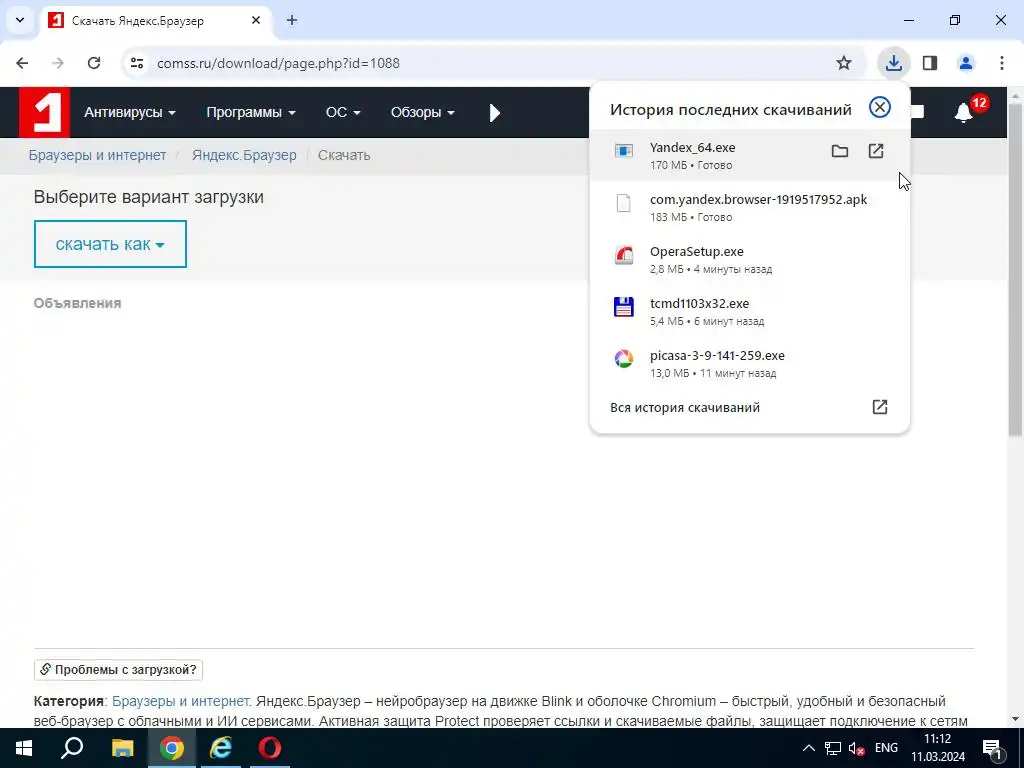This screenshot has width=1024, height=768.
Task: Open Вся история скачиваний
Action: [685, 408]
